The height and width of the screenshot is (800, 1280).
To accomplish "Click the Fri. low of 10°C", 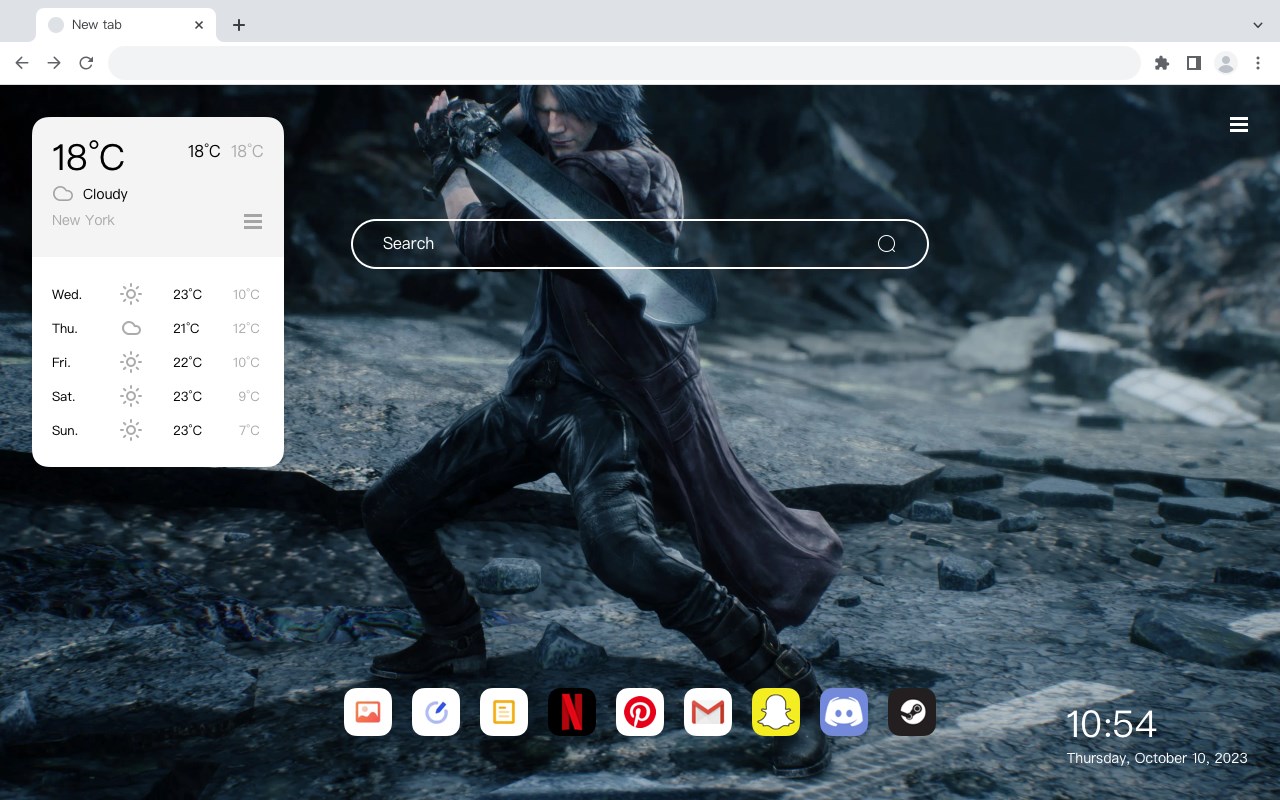I will (246, 362).
